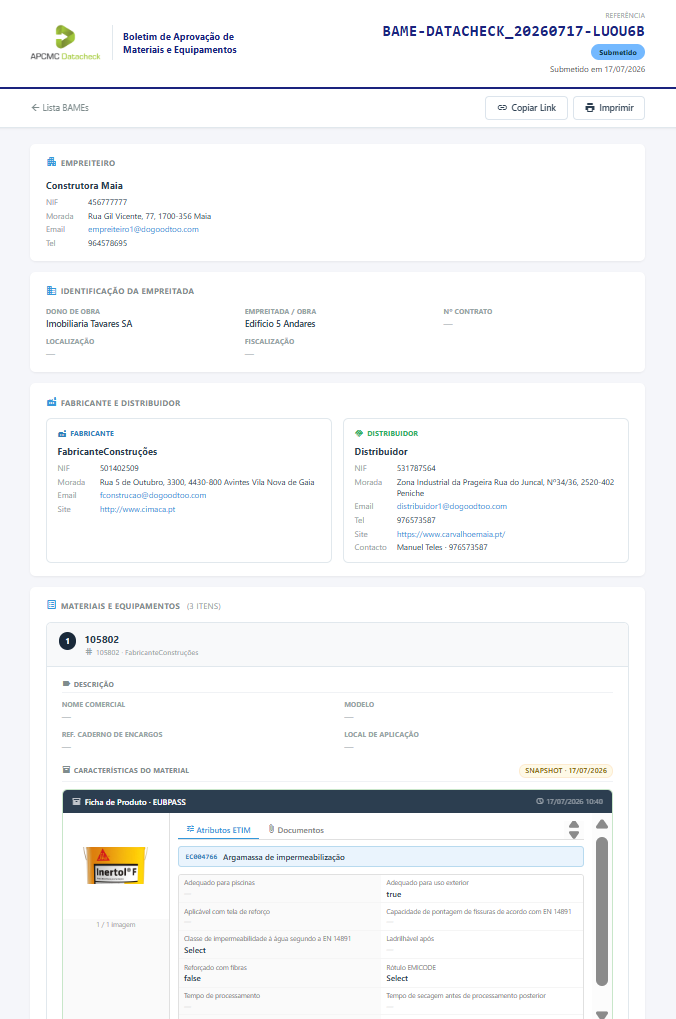Image resolution: width=676 pixels, height=1019 pixels.
Task: Click the APCMC Datacheck logo
Action: [65, 43]
